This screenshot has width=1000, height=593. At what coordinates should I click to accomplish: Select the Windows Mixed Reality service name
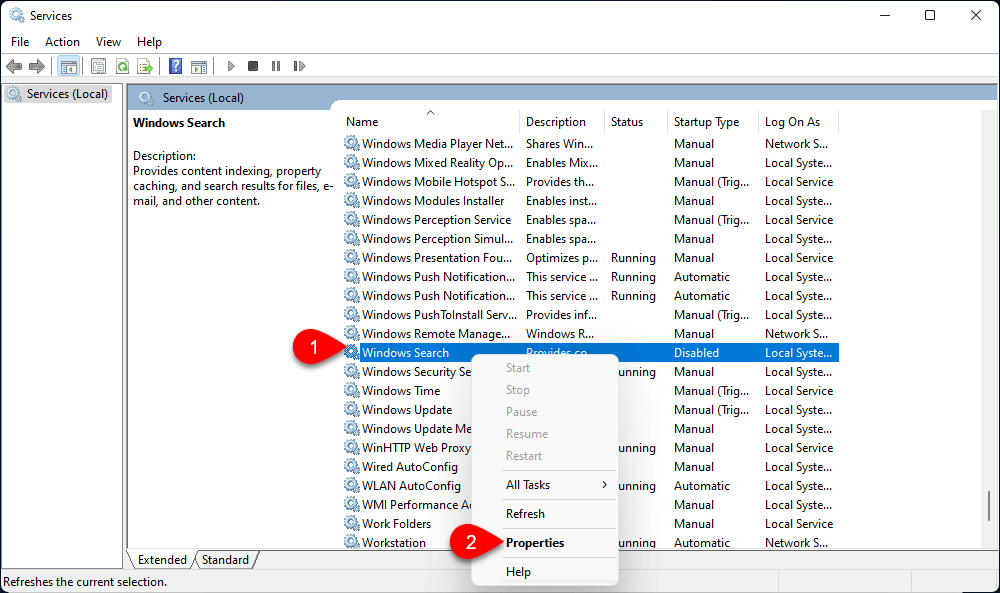click(x=438, y=163)
